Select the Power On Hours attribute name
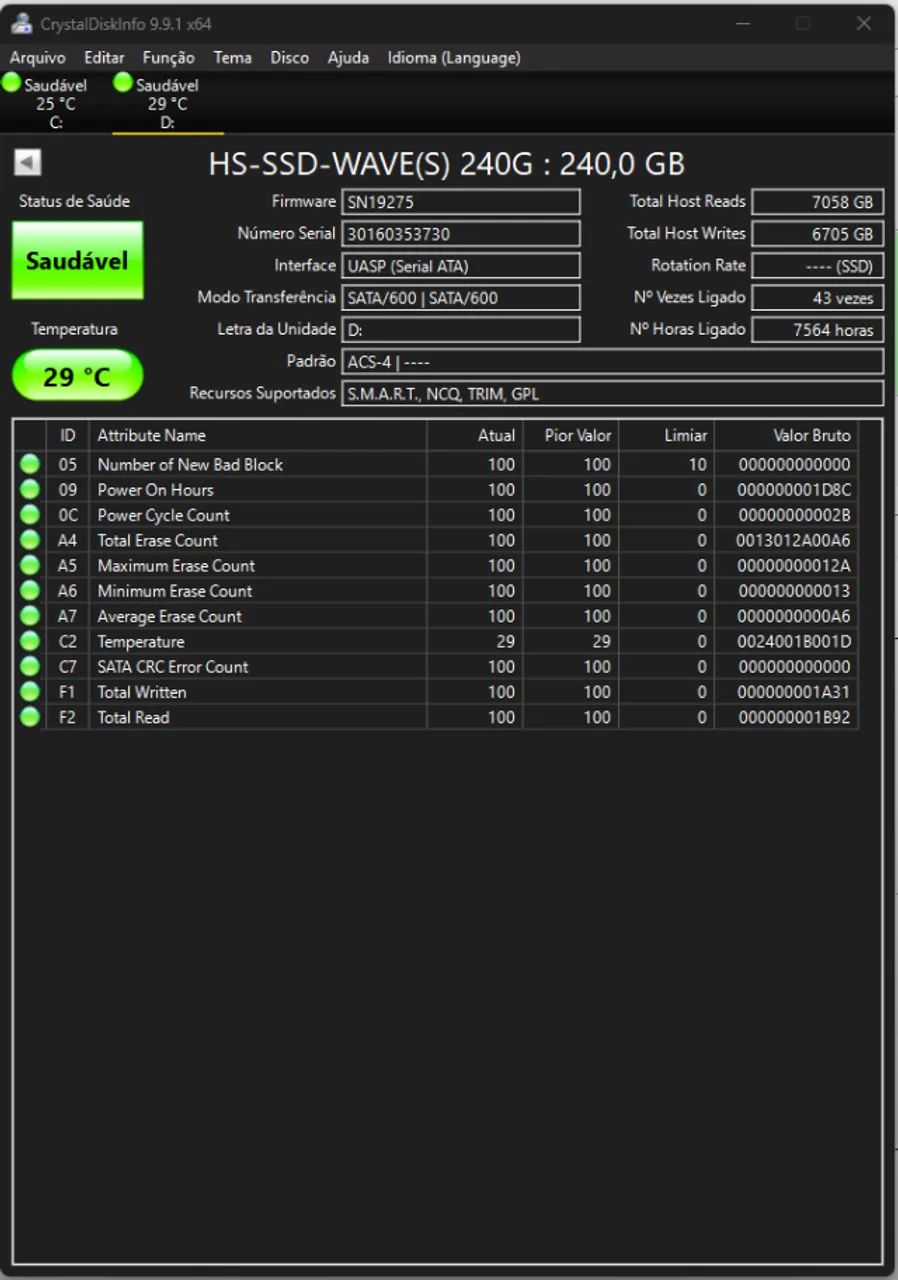Image resolution: width=898 pixels, height=1280 pixels. click(155, 489)
